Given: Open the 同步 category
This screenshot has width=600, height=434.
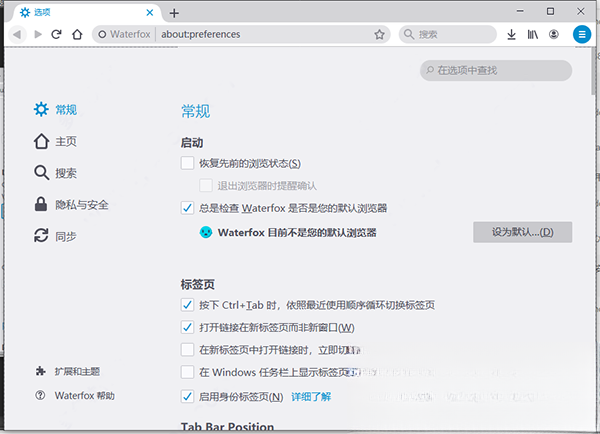Looking at the screenshot, I should (55, 236).
